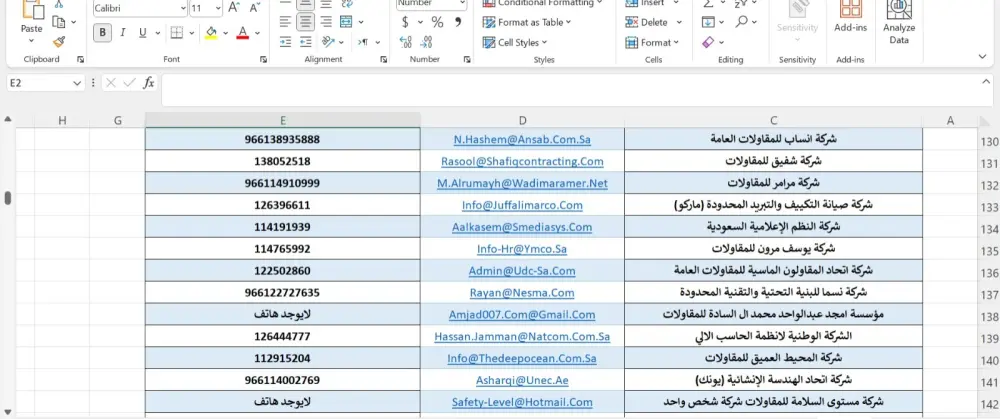Open the Cell Styles menu
The width and height of the screenshot is (1000, 419).
515,42
